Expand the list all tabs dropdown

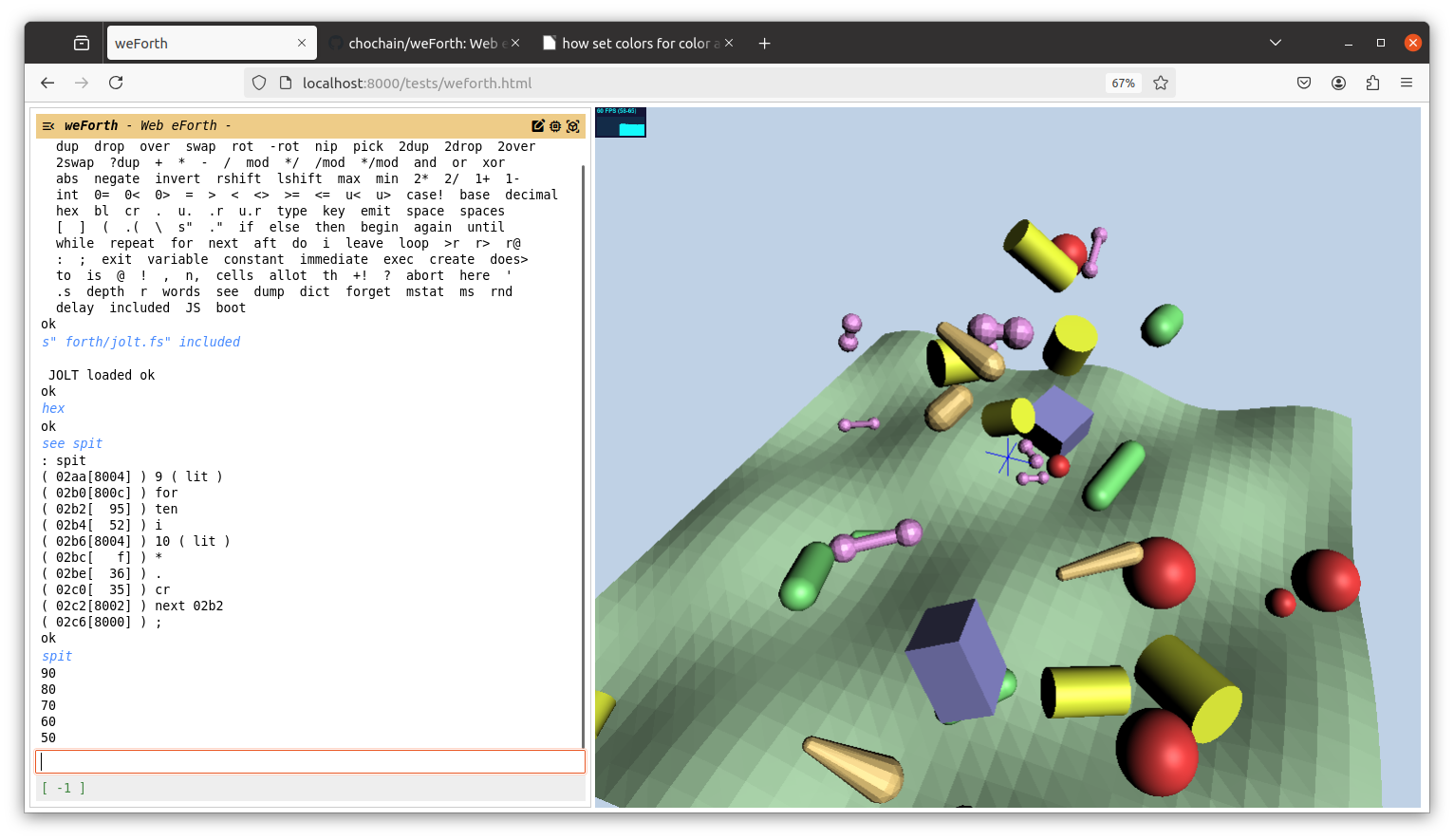pyautogui.click(x=1276, y=43)
